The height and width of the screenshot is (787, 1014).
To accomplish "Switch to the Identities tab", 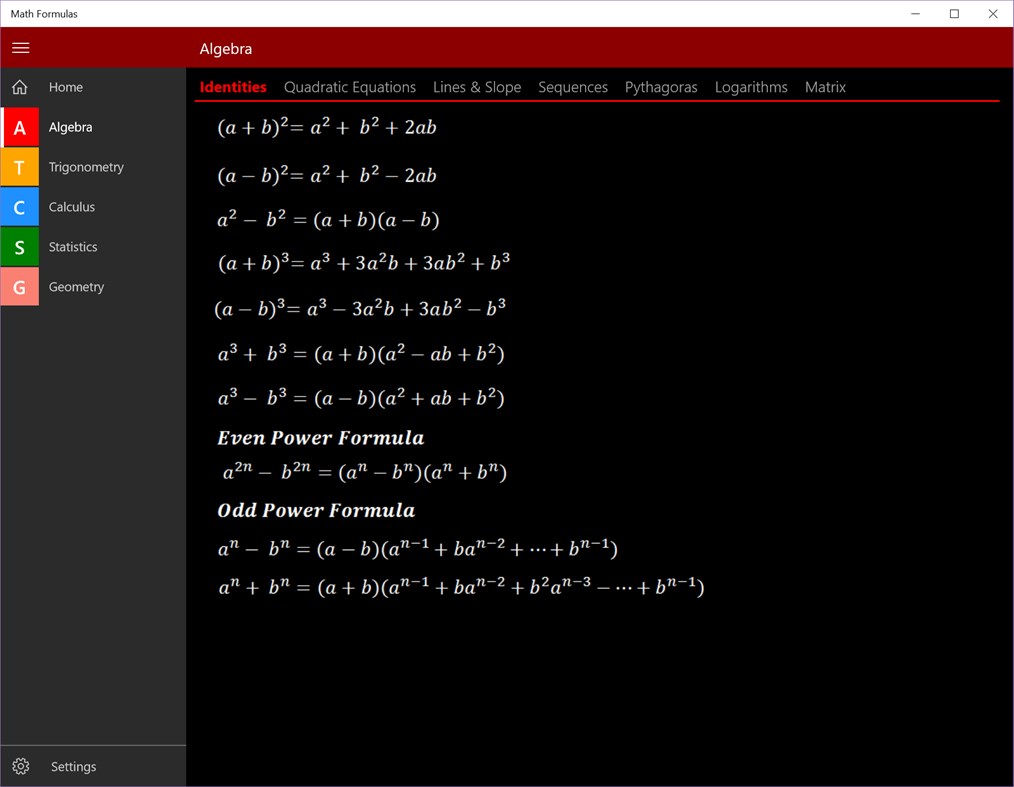I will (232, 87).
